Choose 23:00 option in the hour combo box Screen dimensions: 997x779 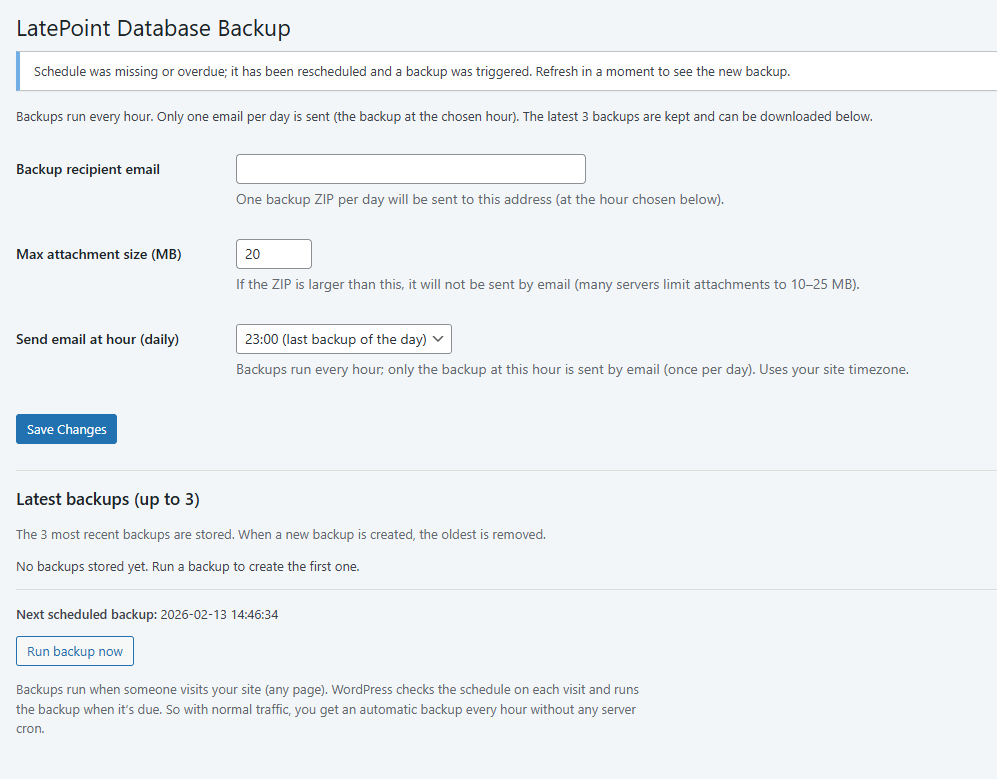pos(343,339)
